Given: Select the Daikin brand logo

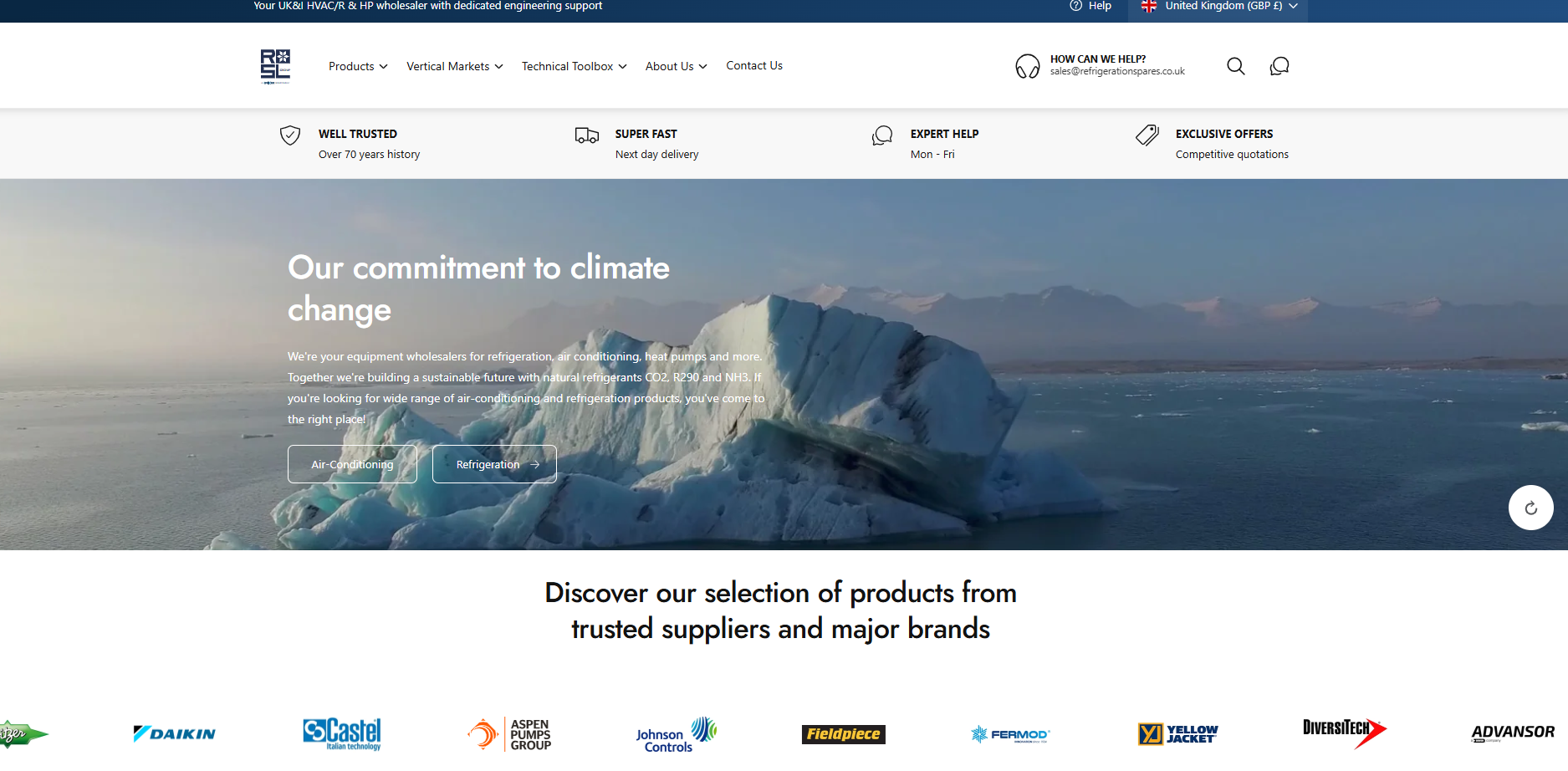Looking at the screenshot, I should coord(175,733).
